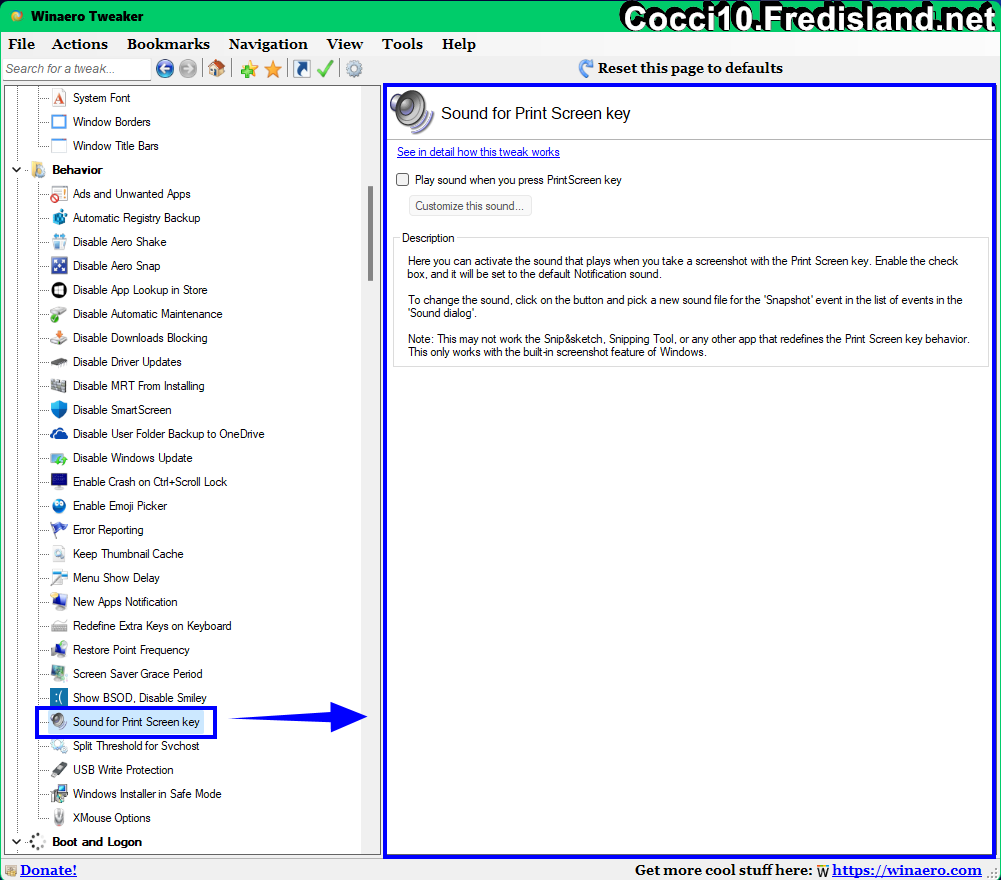Click the Disable Aero Snap icon
This screenshot has width=1001, height=880.
[x=59, y=266]
